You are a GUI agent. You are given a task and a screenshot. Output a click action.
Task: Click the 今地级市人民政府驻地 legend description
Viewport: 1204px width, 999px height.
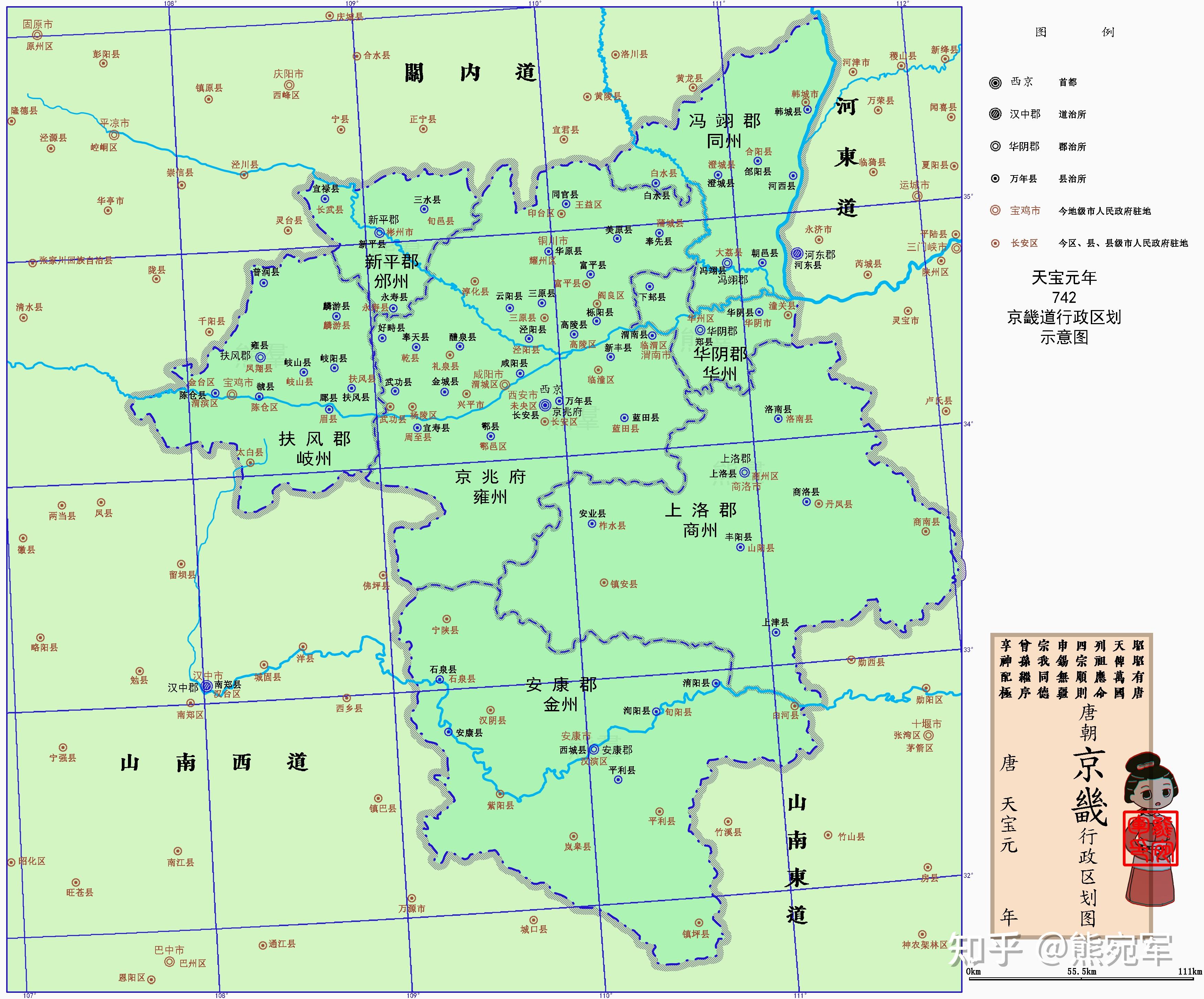1104,211
